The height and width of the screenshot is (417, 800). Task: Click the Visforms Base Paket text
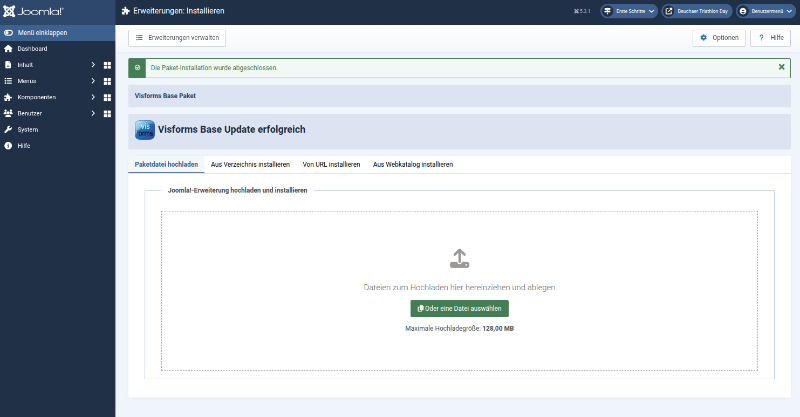[165, 95]
